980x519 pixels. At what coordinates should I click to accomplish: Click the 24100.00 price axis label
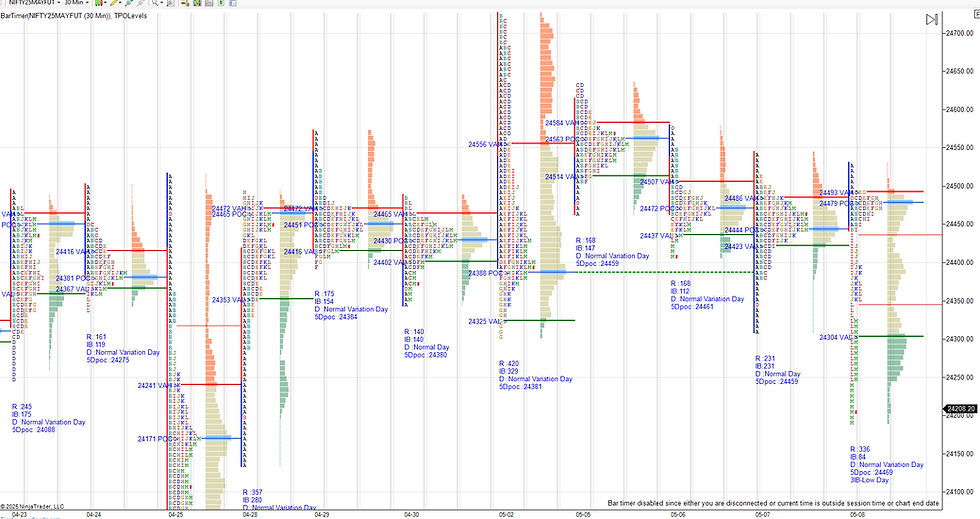pyautogui.click(x=959, y=492)
